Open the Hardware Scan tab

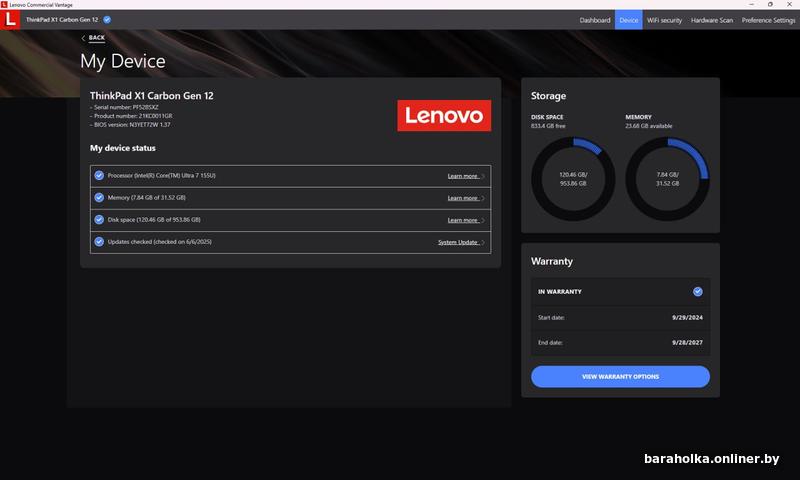click(712, 20)
